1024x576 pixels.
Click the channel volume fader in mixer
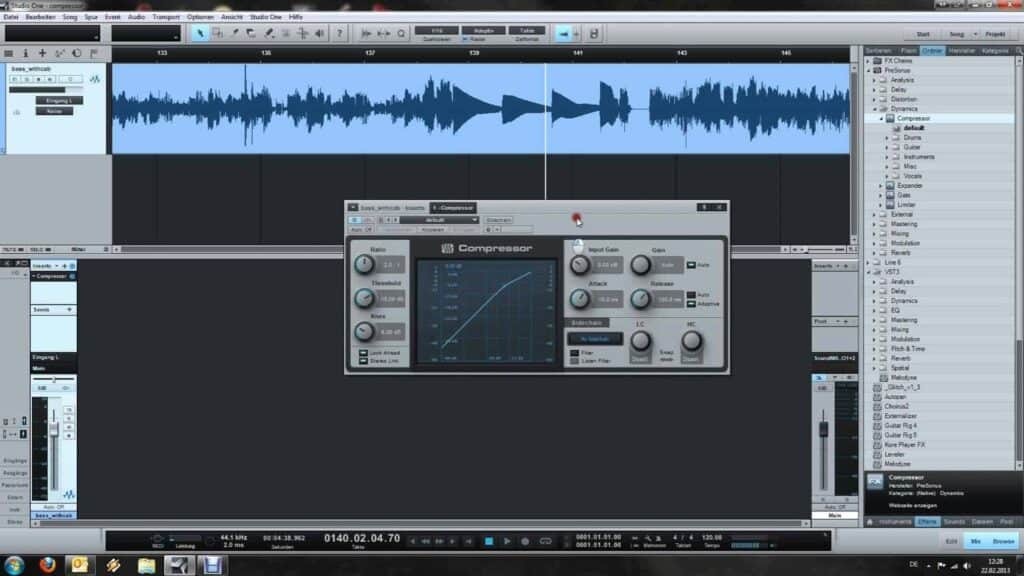[54, 429]
